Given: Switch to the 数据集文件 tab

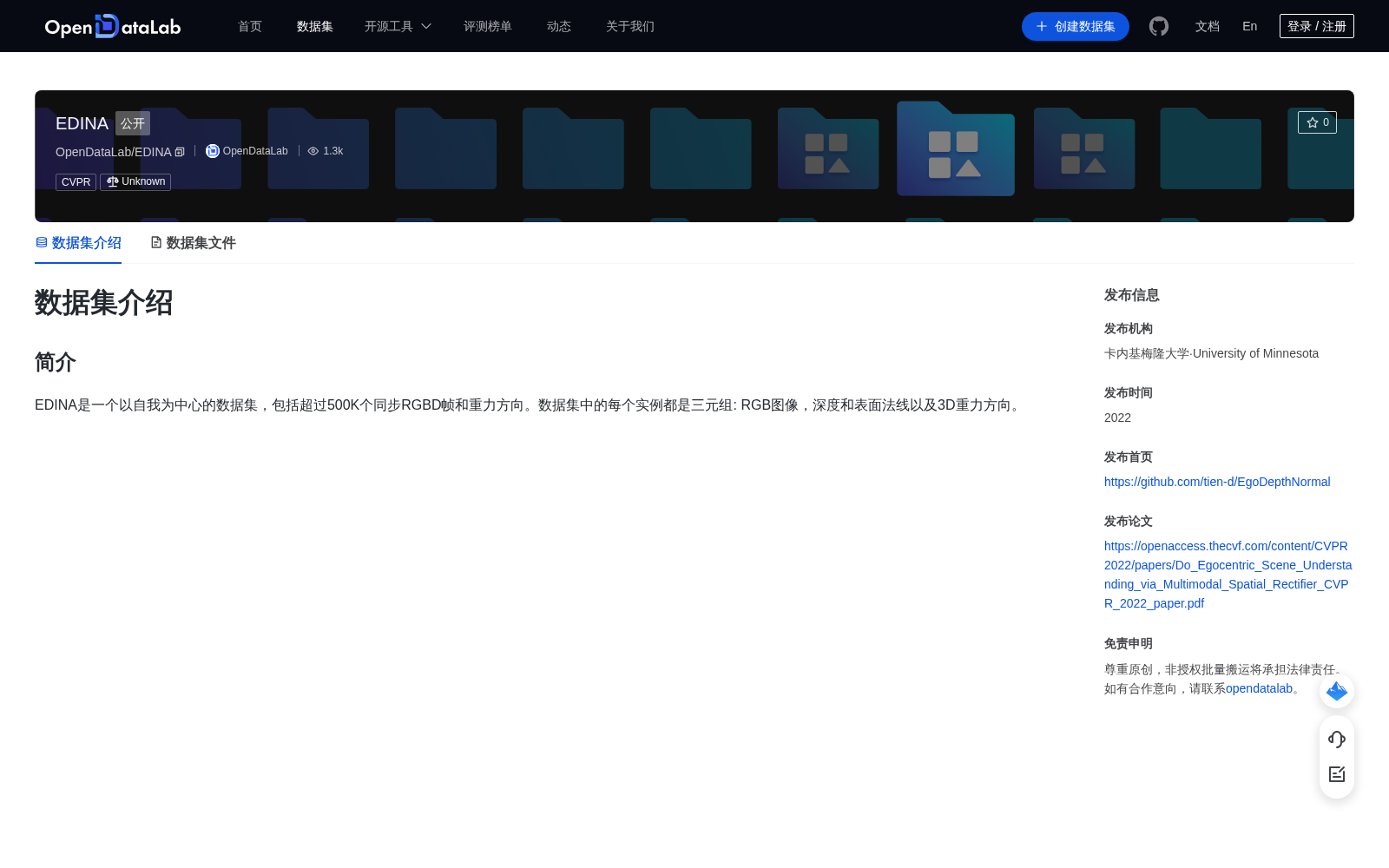Looking at the screenshot, I should [193, 243].
